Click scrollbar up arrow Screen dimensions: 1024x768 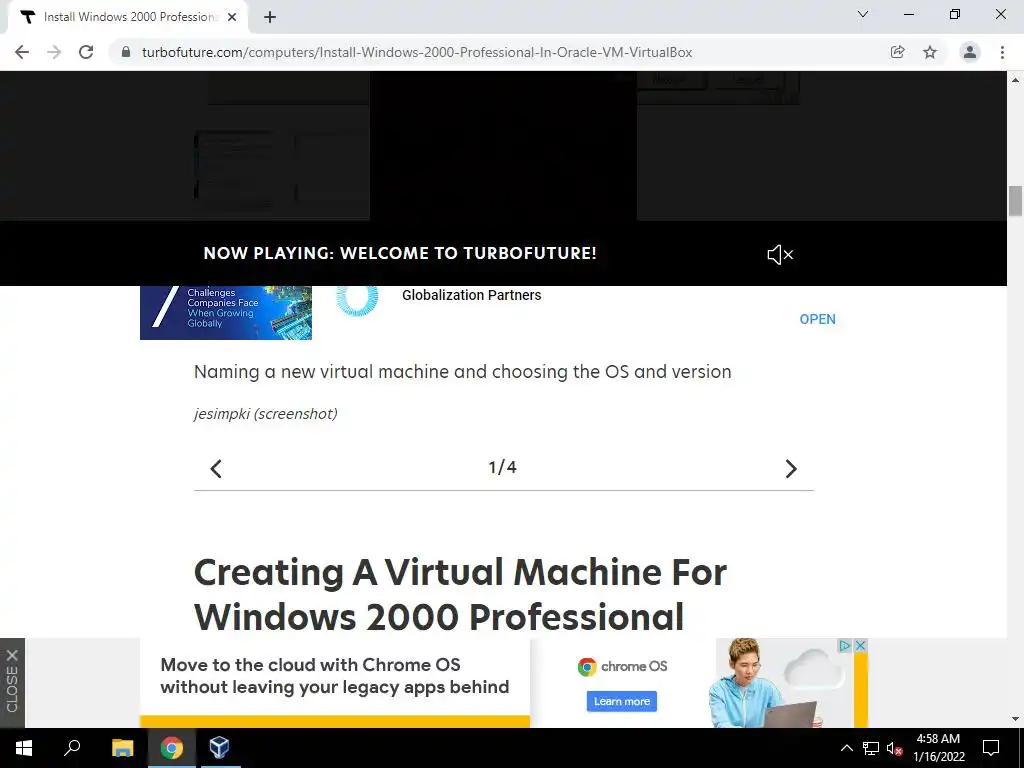pyautogui.click(x=1015, y=80)
